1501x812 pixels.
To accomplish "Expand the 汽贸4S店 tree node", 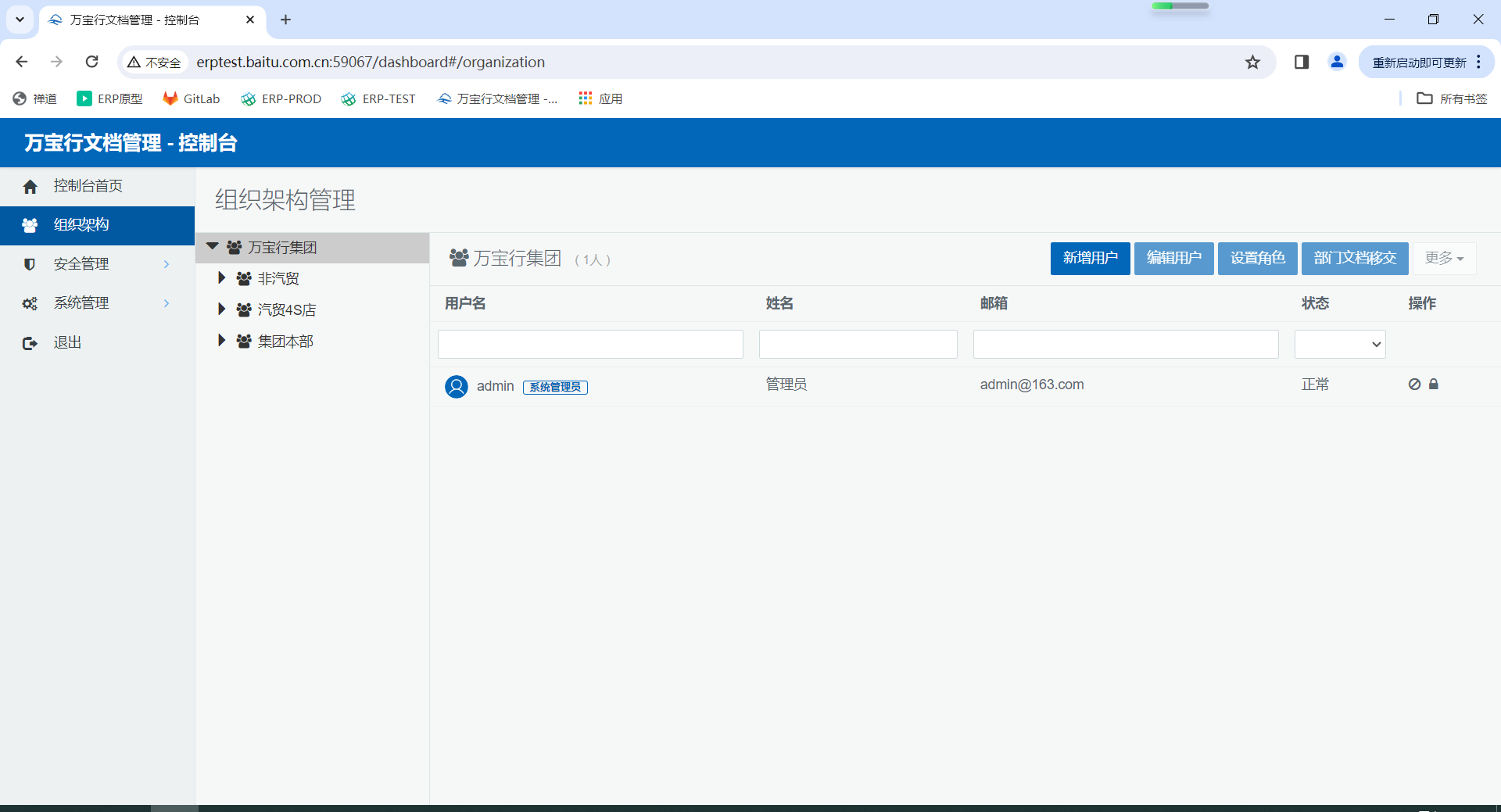I will pos(221,309).
